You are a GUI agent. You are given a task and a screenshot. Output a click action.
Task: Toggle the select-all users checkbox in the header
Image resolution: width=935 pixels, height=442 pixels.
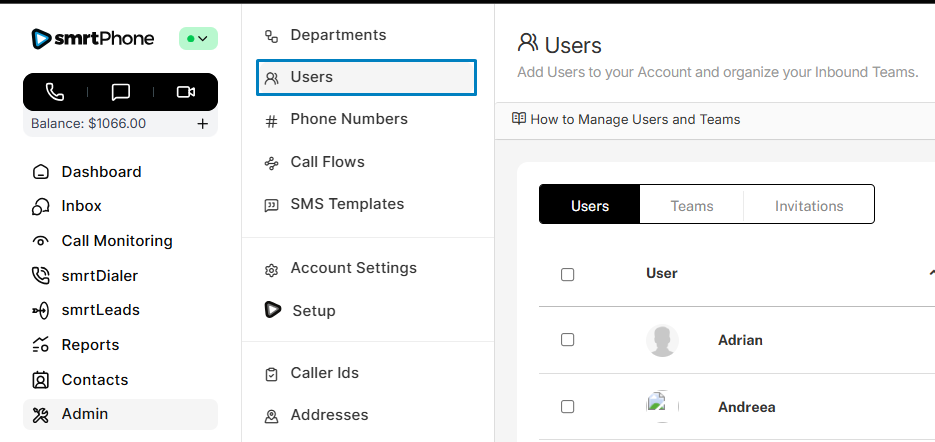(x=568, y=274)
